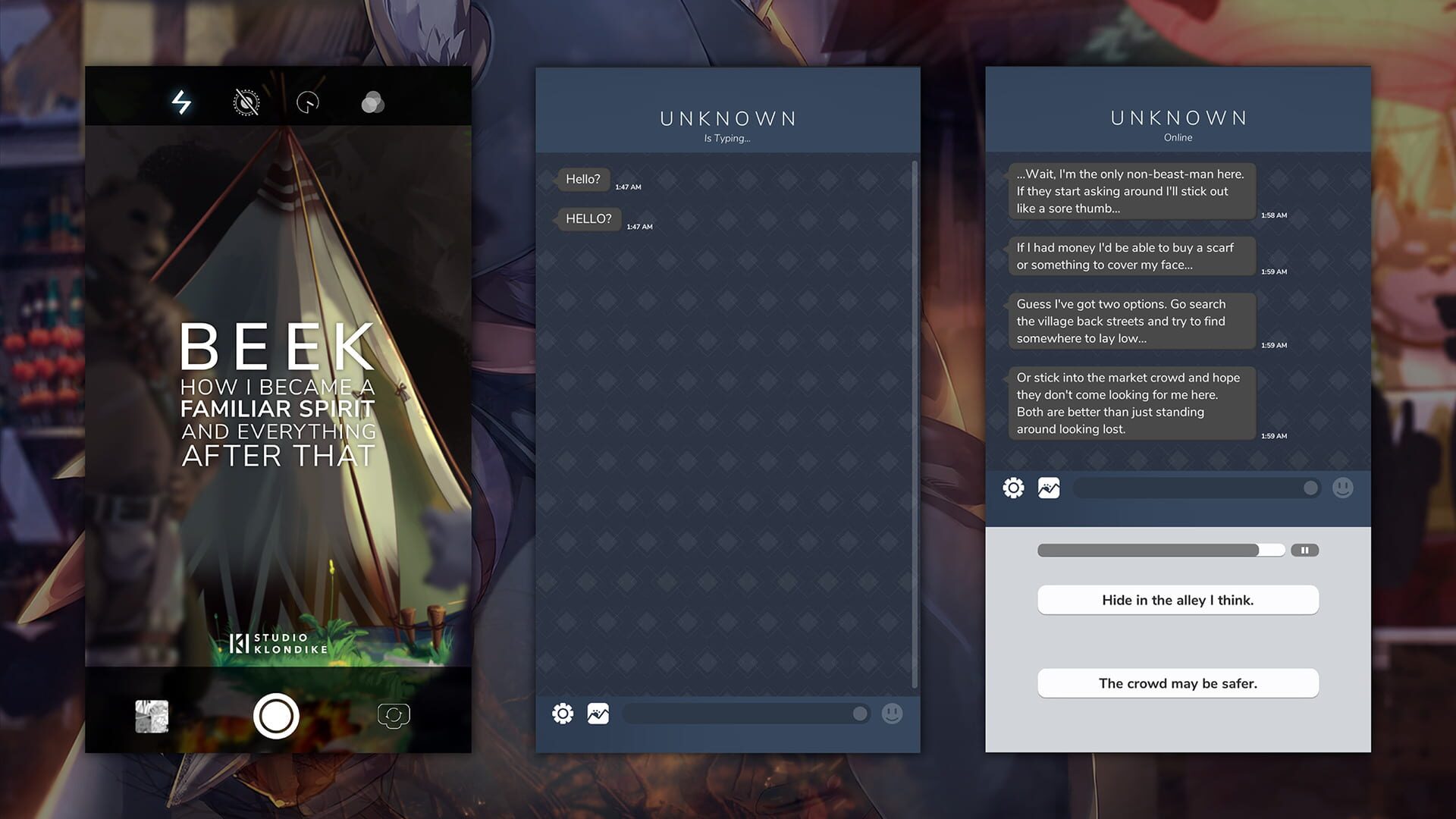This screenshot has width=1456, height=819.
Task: Enable the camera flash lightning icon
Action: (x=182, y=102)
